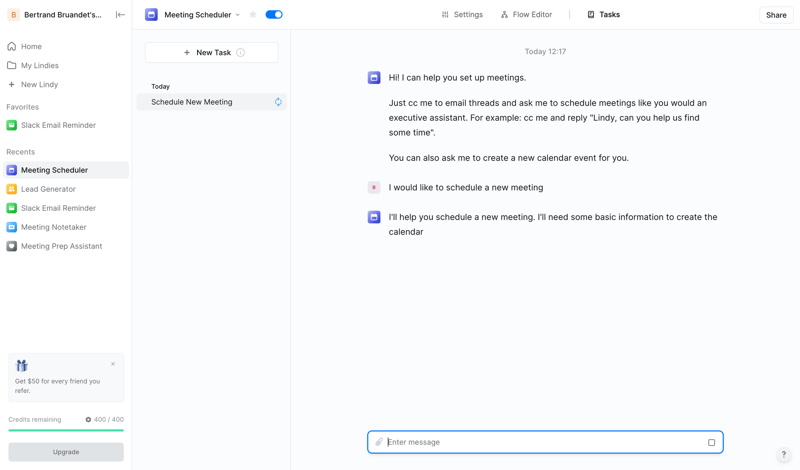This screenshot has height=470, width=800.
Task: Click the Meeting Notetaker blue icon
Action: click(x=11, y=227)
